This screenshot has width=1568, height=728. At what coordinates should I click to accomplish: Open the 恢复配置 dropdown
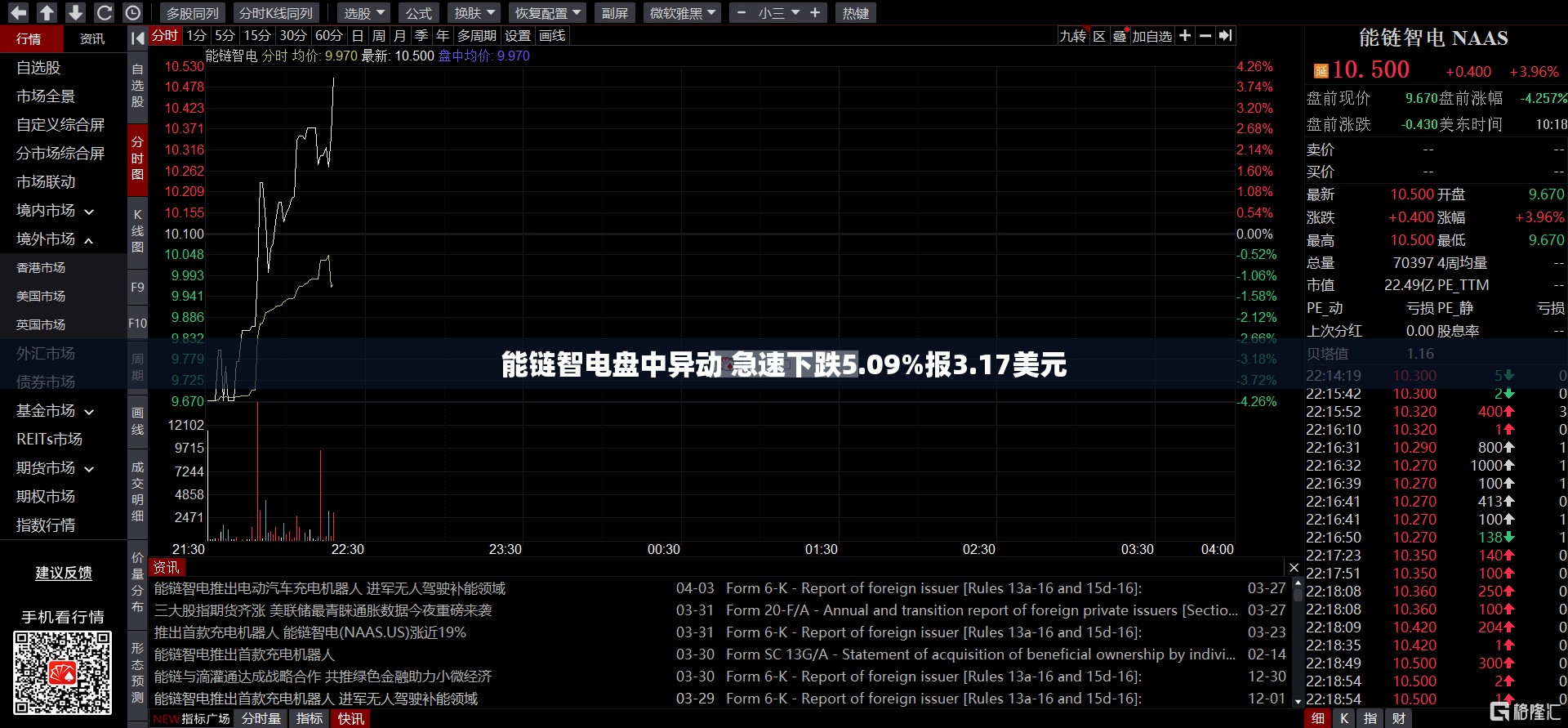547,13
